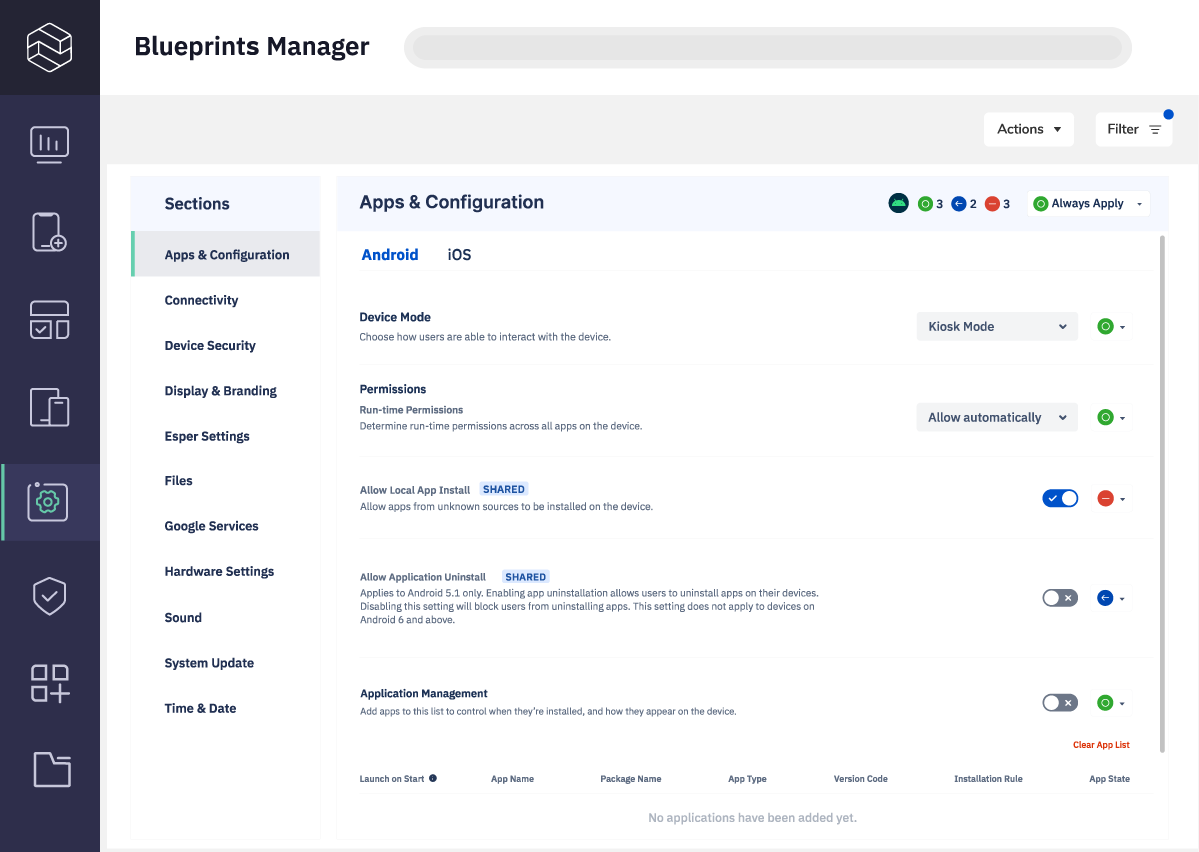
Task: Open the Dashboard via the chart sidebar icon
Action: coord(50,144)
